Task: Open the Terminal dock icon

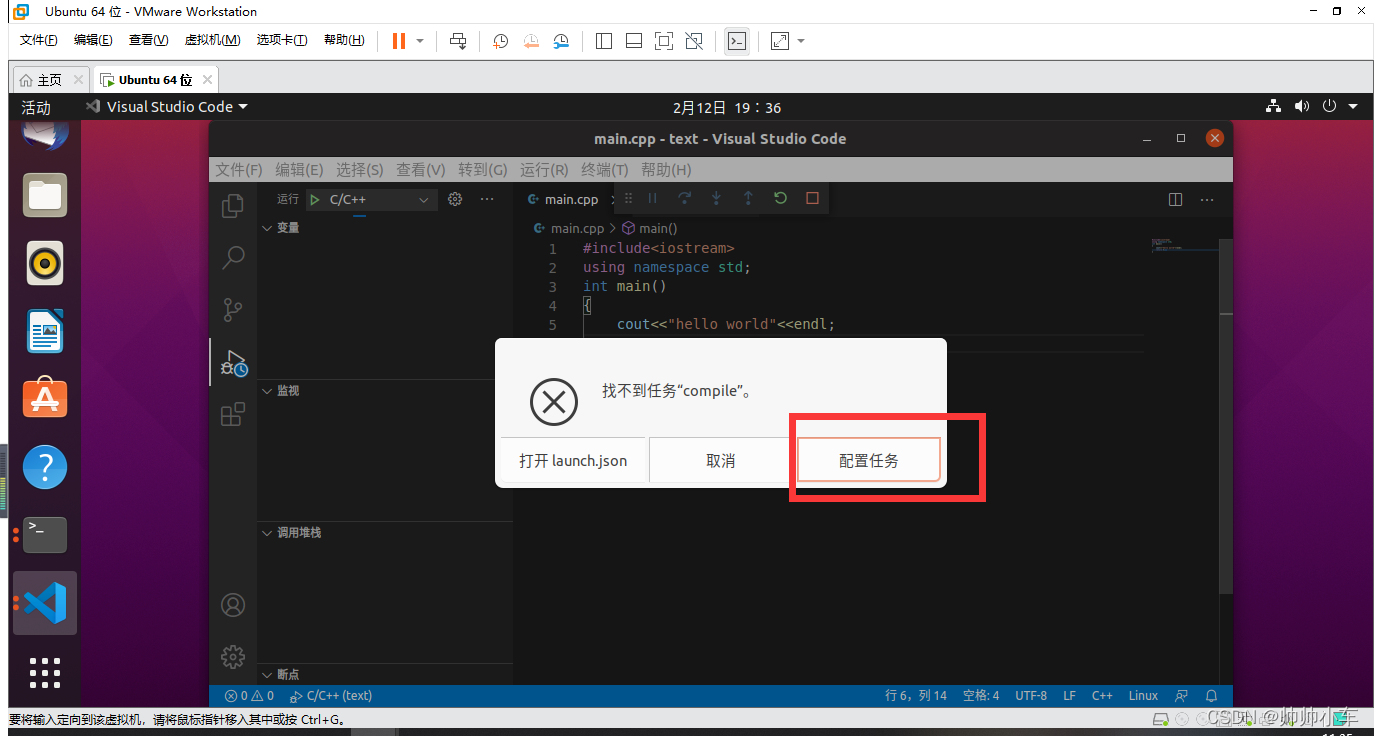Action: point(45,535)
